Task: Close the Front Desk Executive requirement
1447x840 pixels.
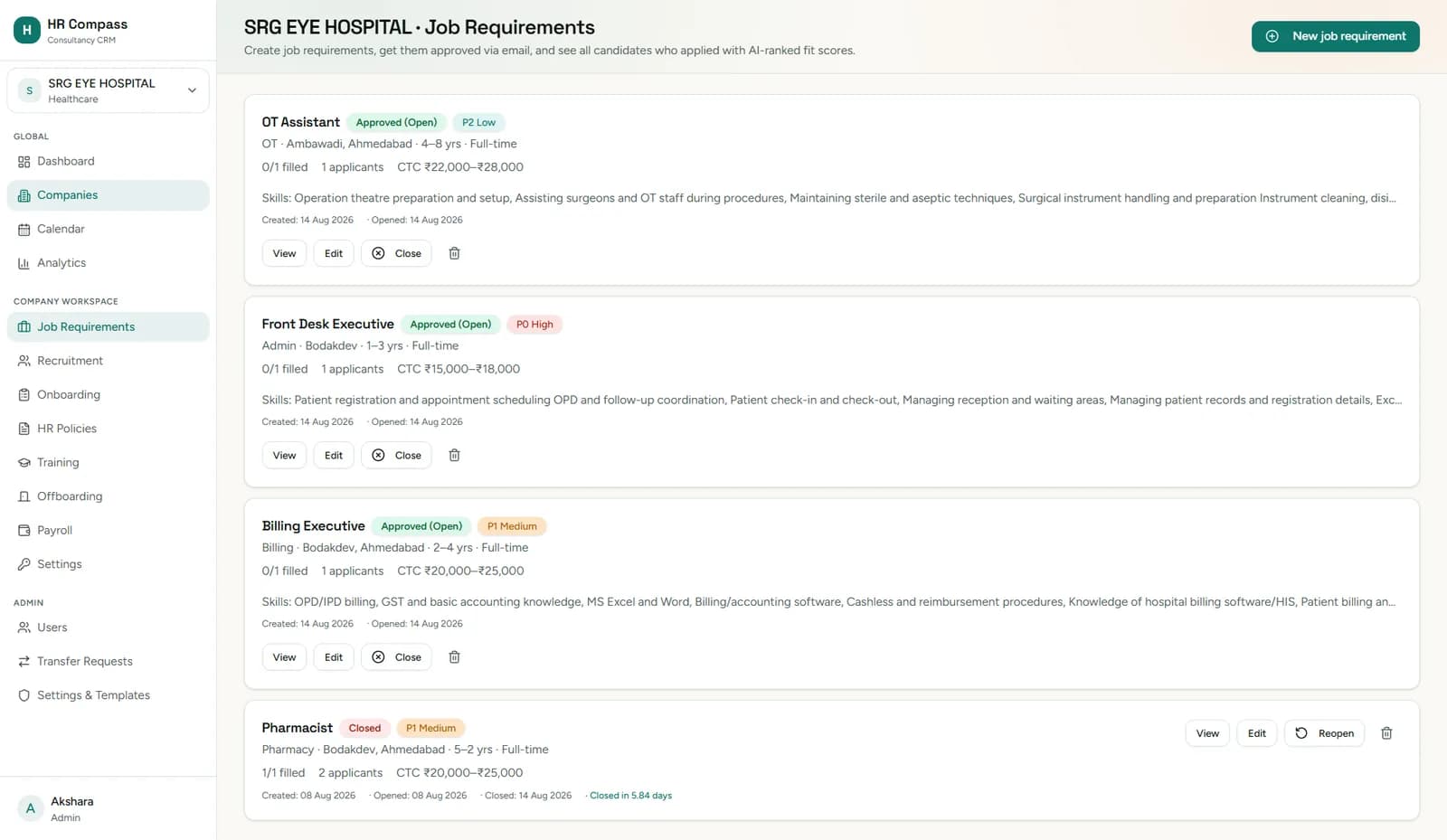Action: 396,456
